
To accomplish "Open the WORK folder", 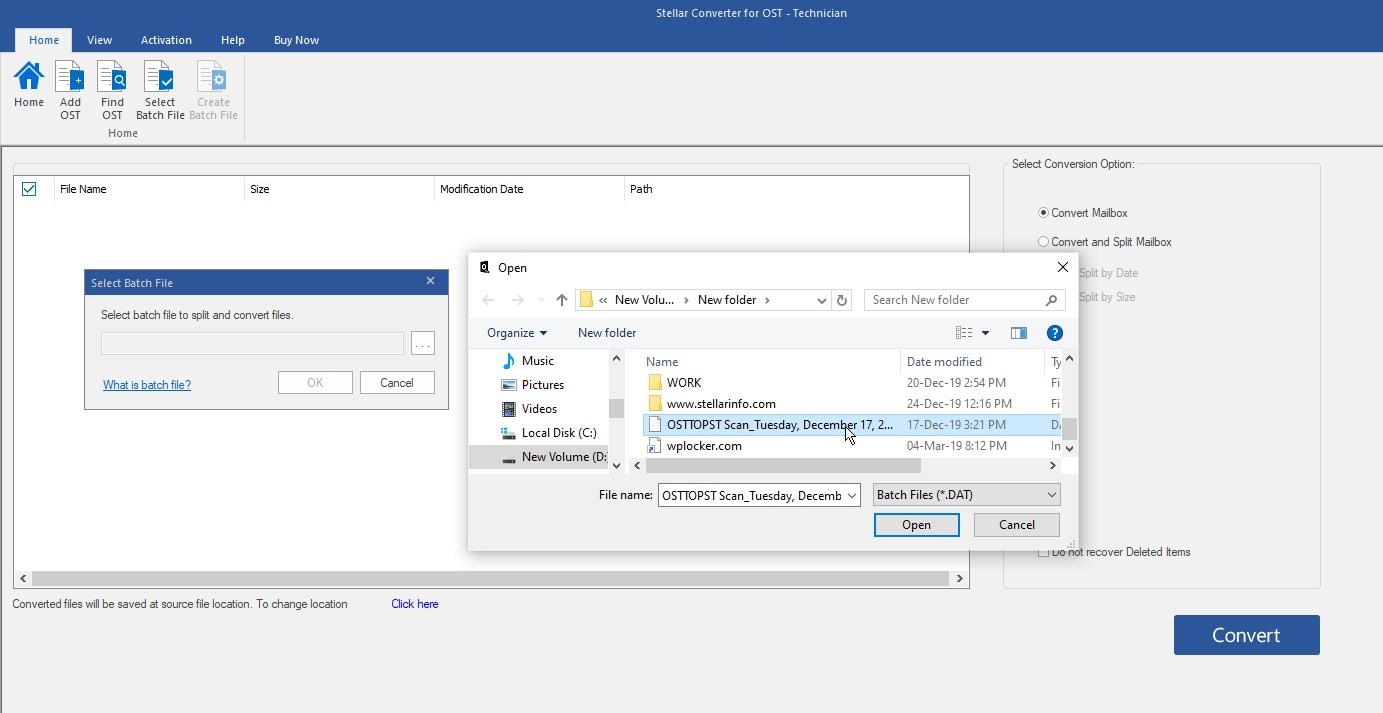I will tap(684, 383).
